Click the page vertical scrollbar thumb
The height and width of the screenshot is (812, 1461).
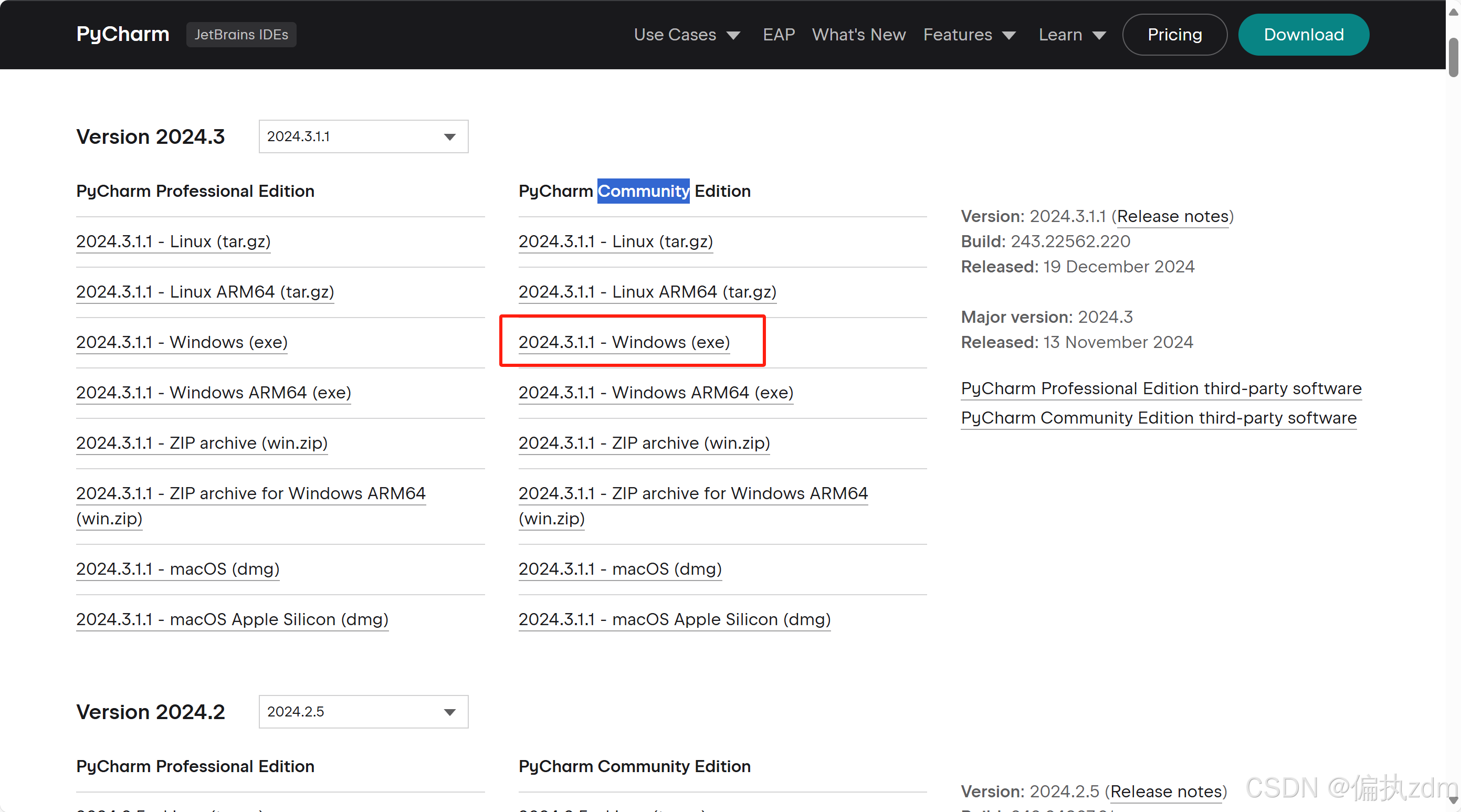(1453, 57)
